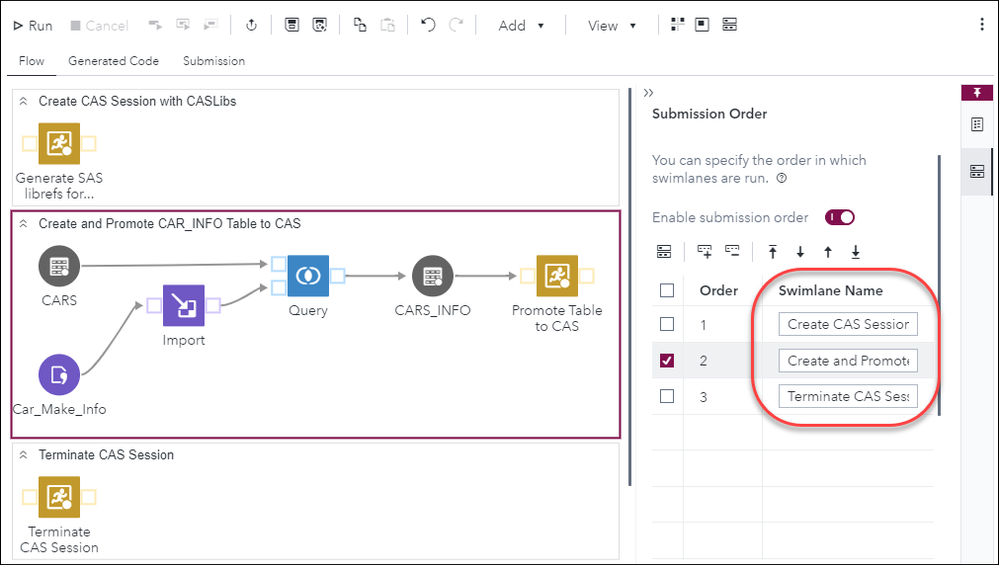Screen dimensions: 999x565
Task: Collapse the Terminate CAS Session swimlane
Action: 24,455
